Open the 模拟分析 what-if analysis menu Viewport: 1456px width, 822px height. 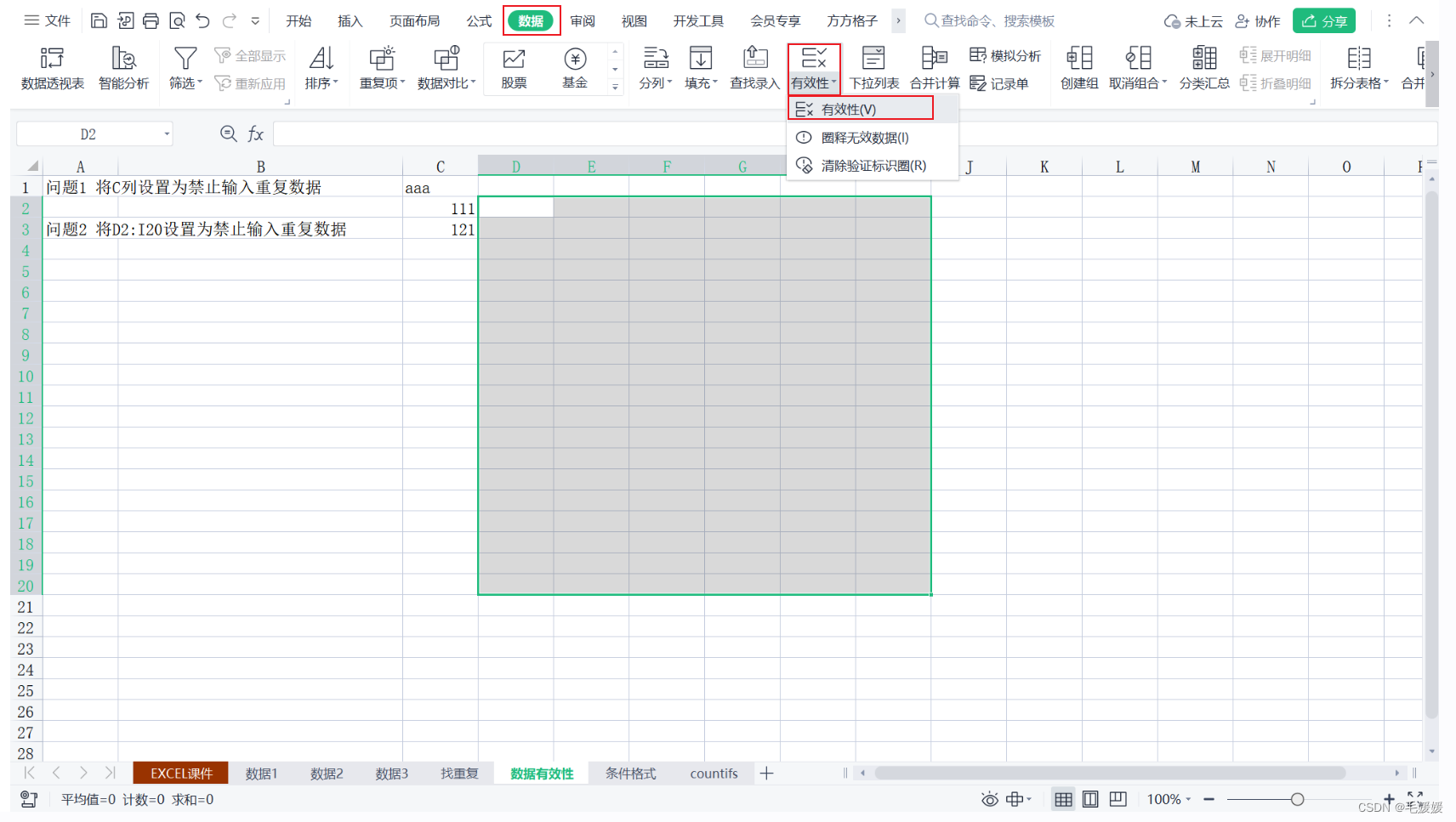click(x=1005, y=55)
